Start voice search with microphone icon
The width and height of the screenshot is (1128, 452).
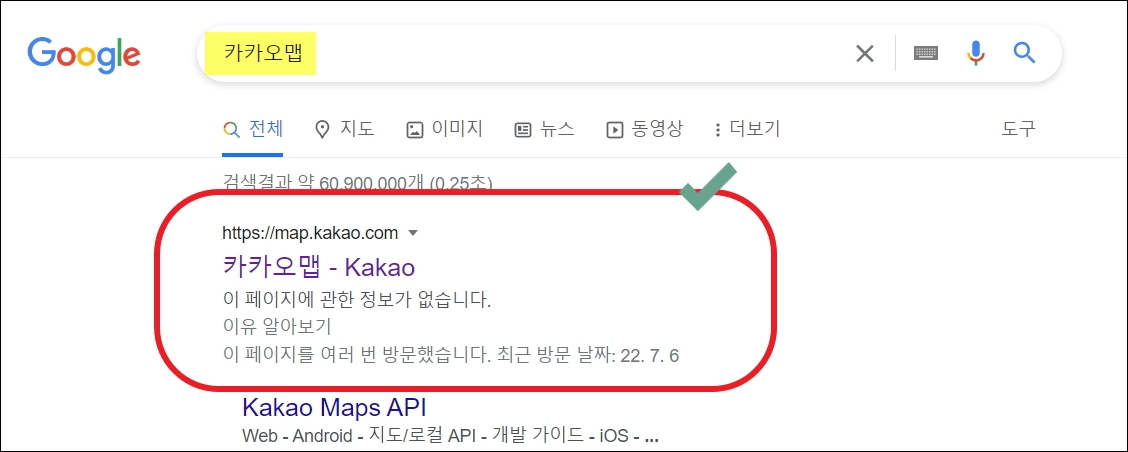[x=975, y=53]
